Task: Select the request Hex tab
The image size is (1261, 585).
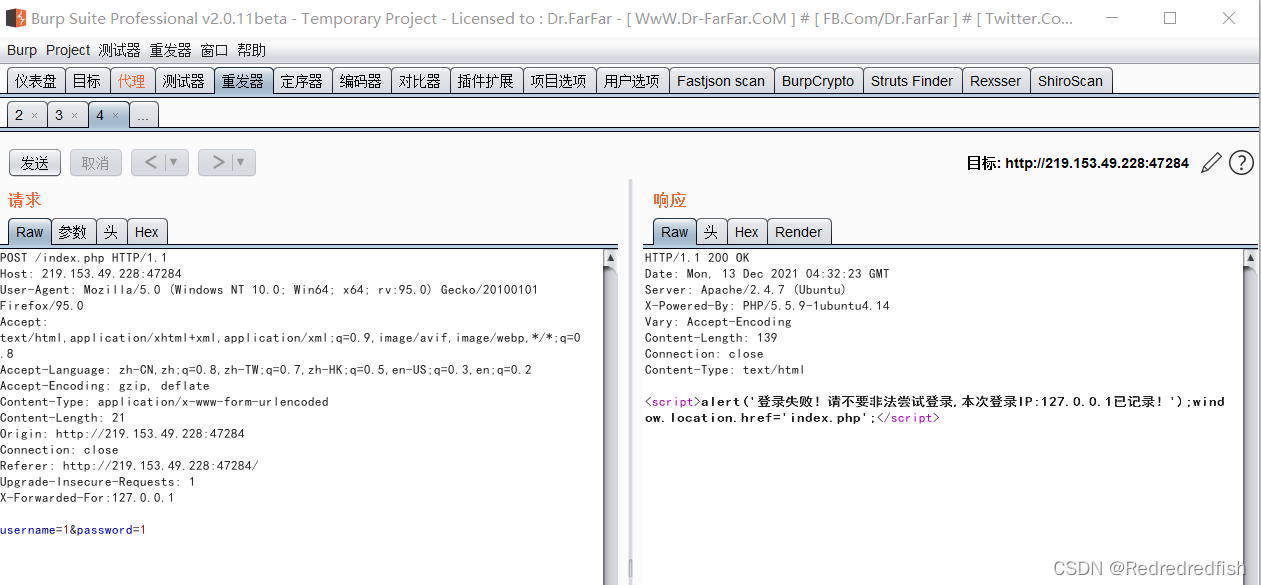Action: pos(147,232)
